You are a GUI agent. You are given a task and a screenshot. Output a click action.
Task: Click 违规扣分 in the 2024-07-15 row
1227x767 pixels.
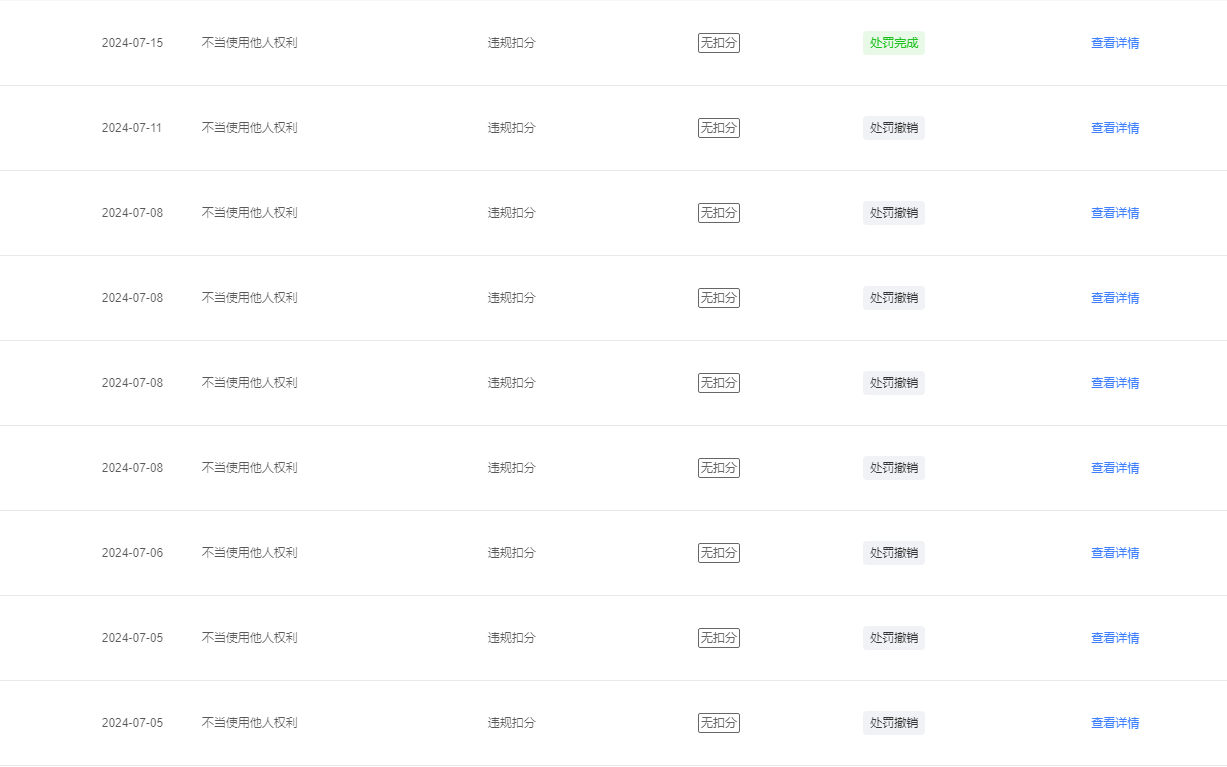click(512, 43)
